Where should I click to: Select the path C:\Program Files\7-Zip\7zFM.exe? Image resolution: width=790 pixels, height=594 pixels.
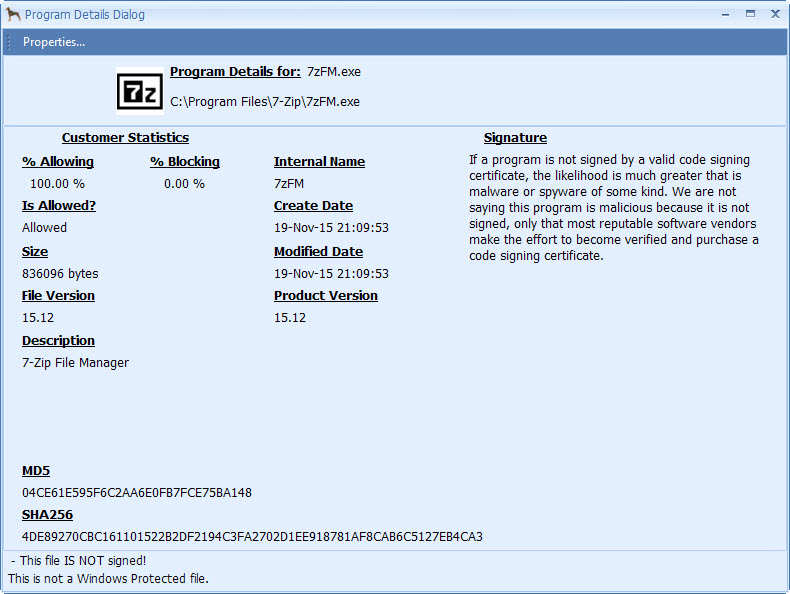point(265,102)
